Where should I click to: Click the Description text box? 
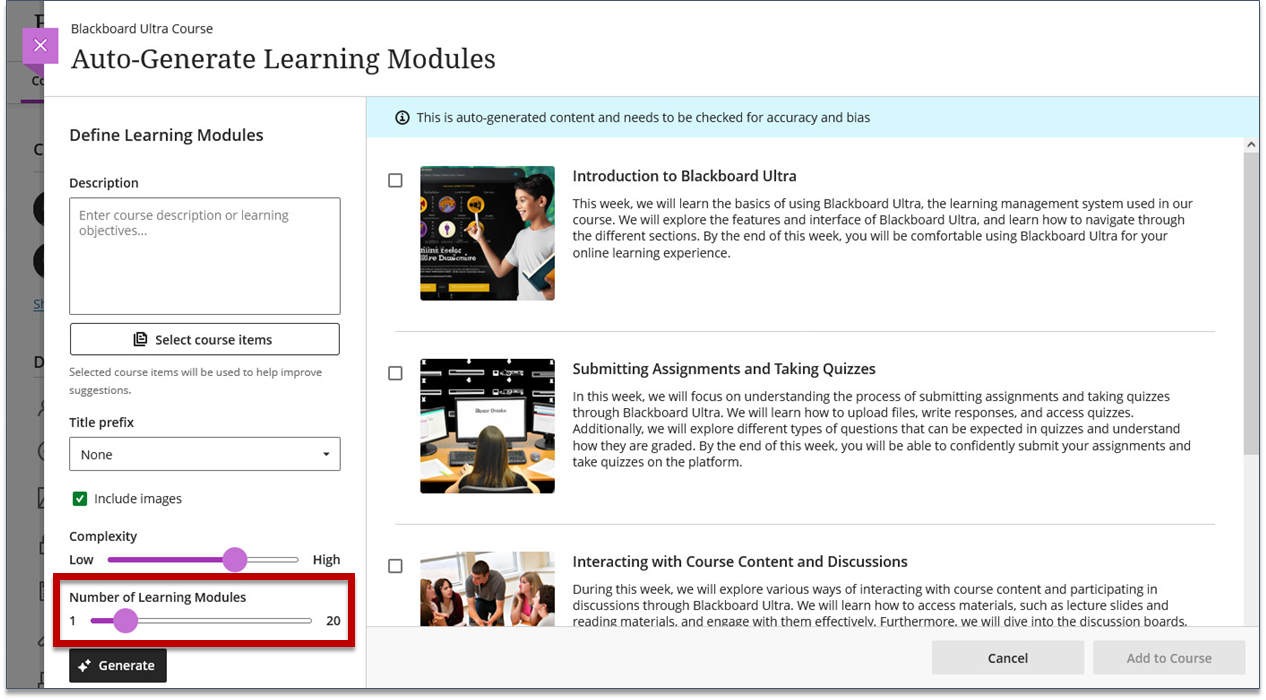click(205, 256)
